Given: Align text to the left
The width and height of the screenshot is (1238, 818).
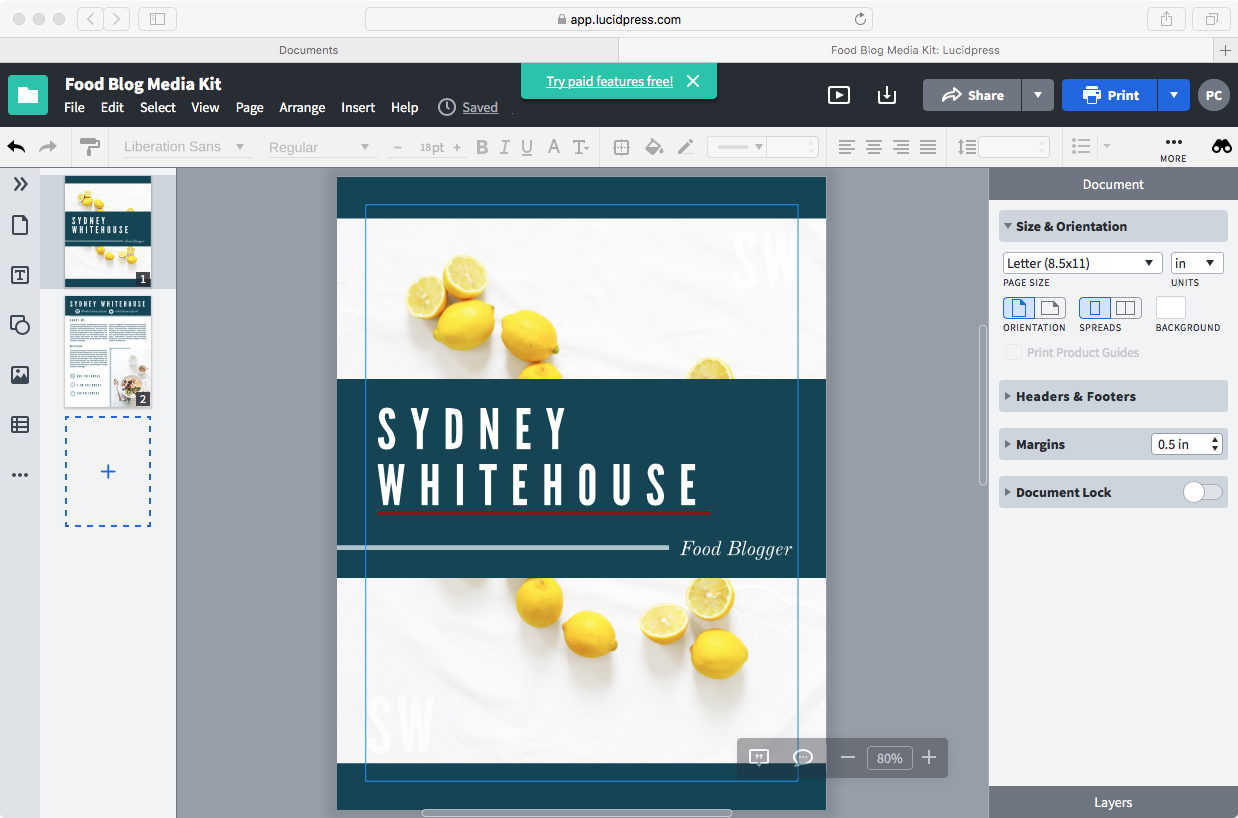Looking at the screenshot, I should (847, 147).
